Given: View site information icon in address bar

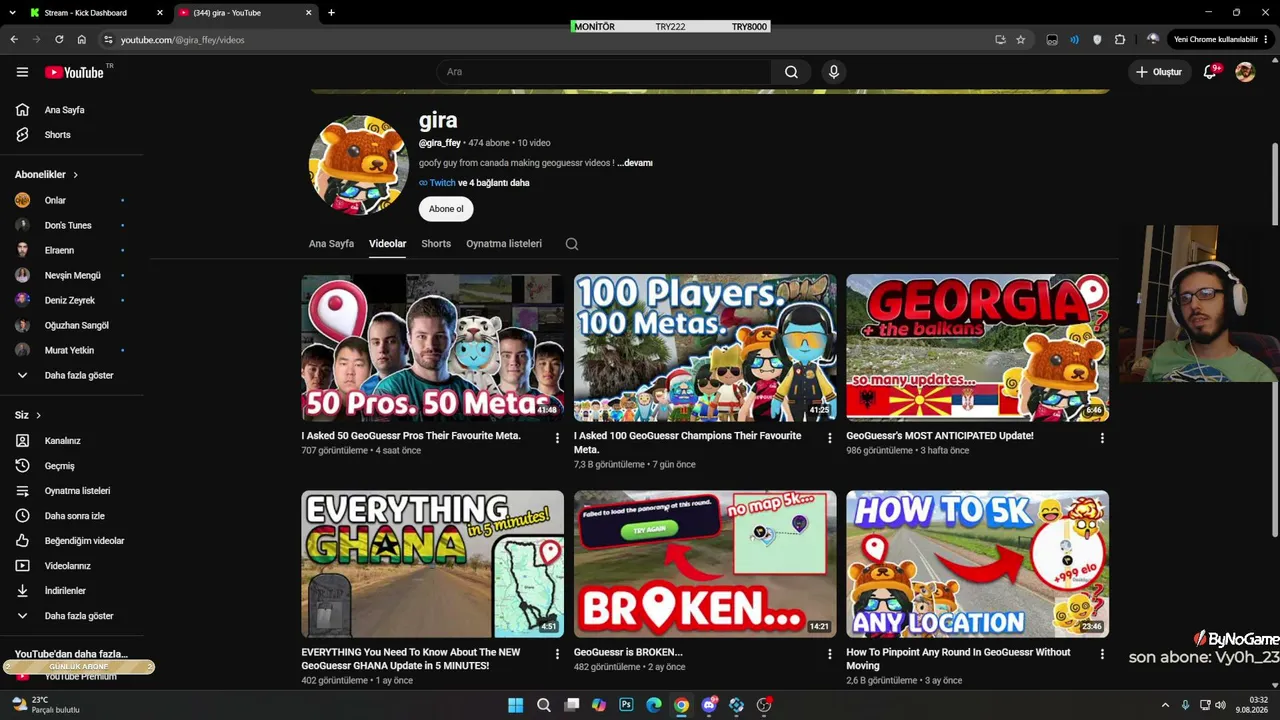Looking at the screenshot, I should [x=108, y=40].
